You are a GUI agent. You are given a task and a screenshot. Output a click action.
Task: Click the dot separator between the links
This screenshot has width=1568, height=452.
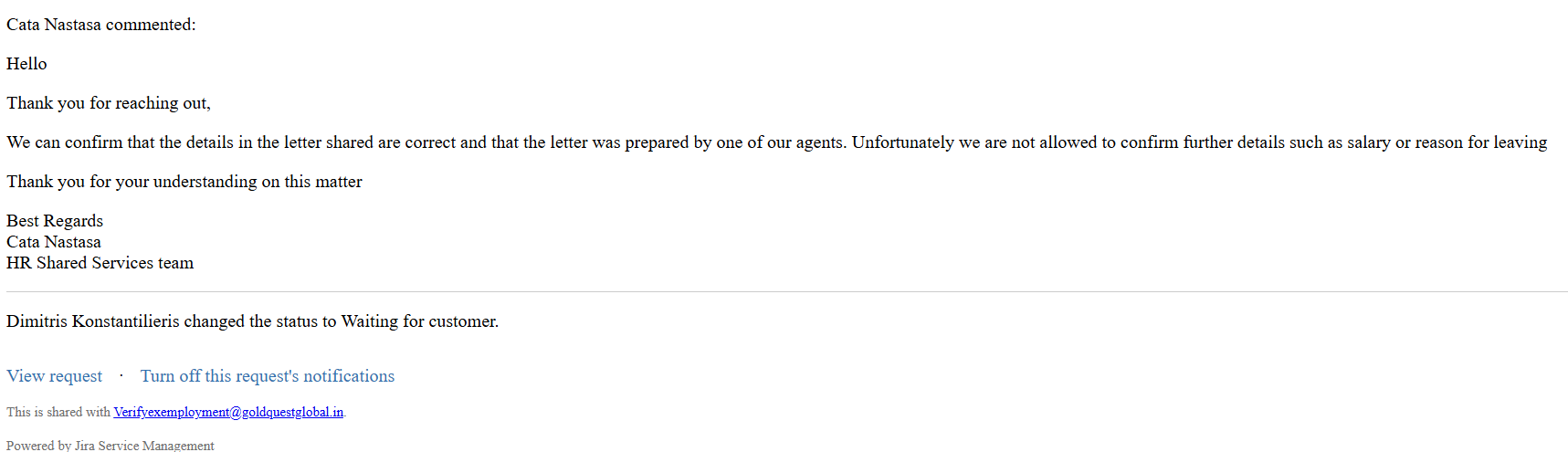(121, 375)
